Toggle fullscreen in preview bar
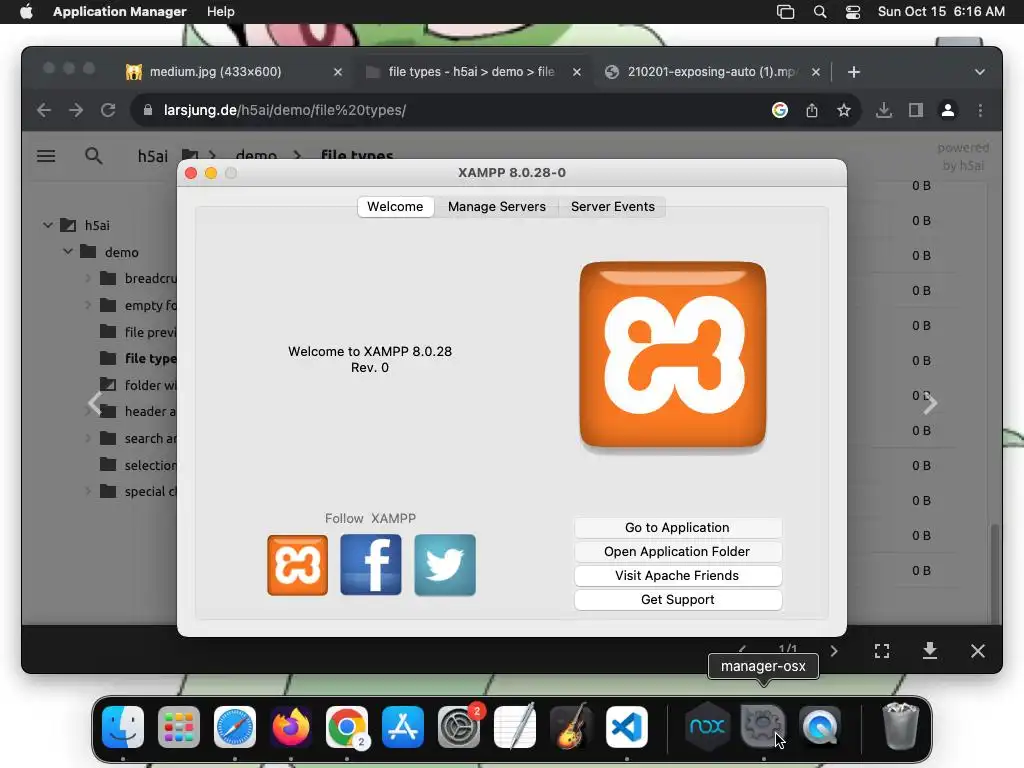Viewport: 1024px width, 768px height. coord(882,651)
